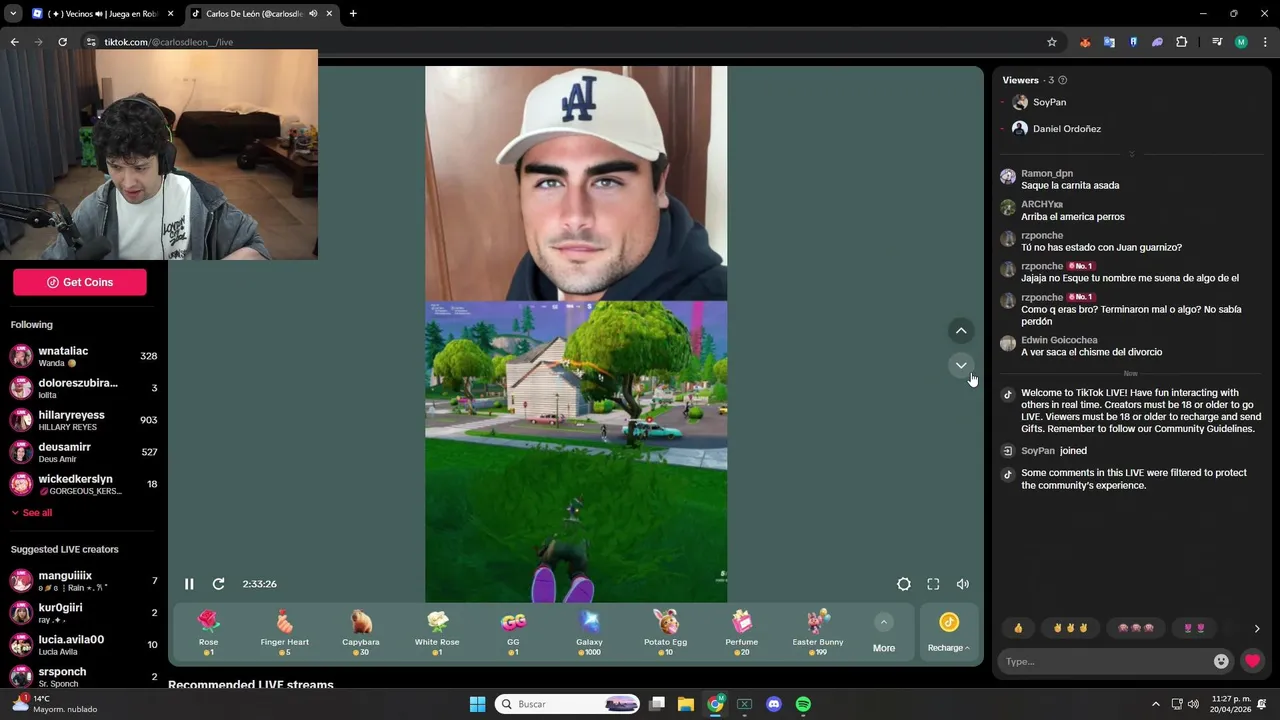Viewport: 1280px width, 720px height.
Task: Open the weather widget on taskbar
Action: click(55, 704)
